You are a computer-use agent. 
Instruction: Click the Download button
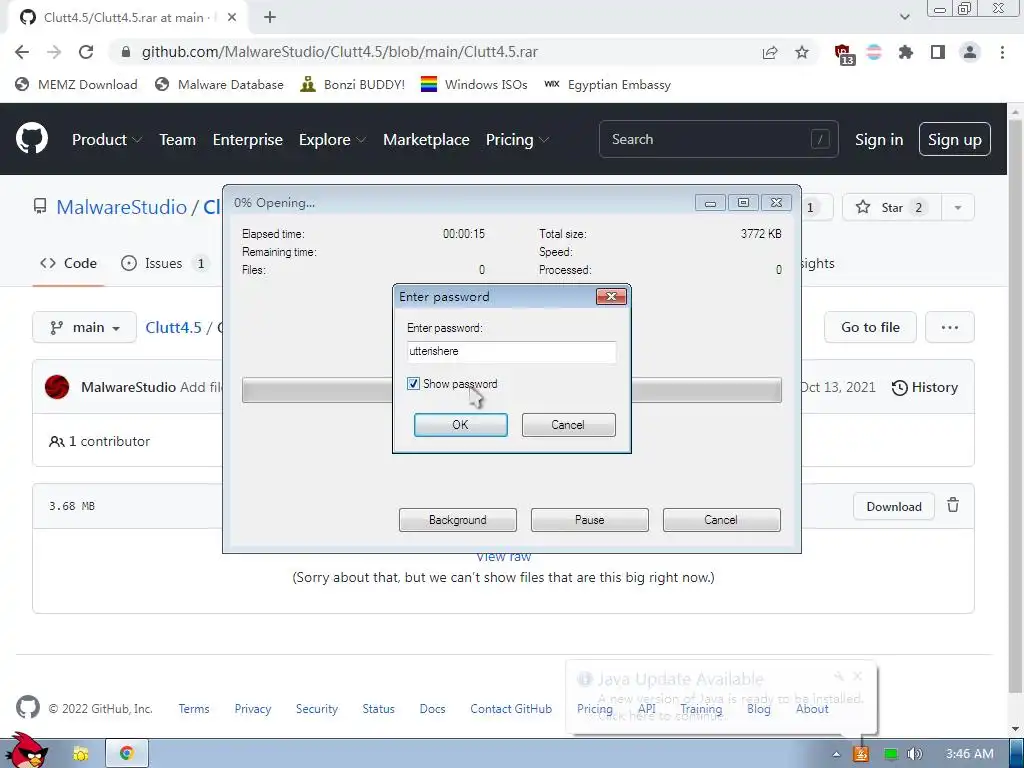(894, 506)
